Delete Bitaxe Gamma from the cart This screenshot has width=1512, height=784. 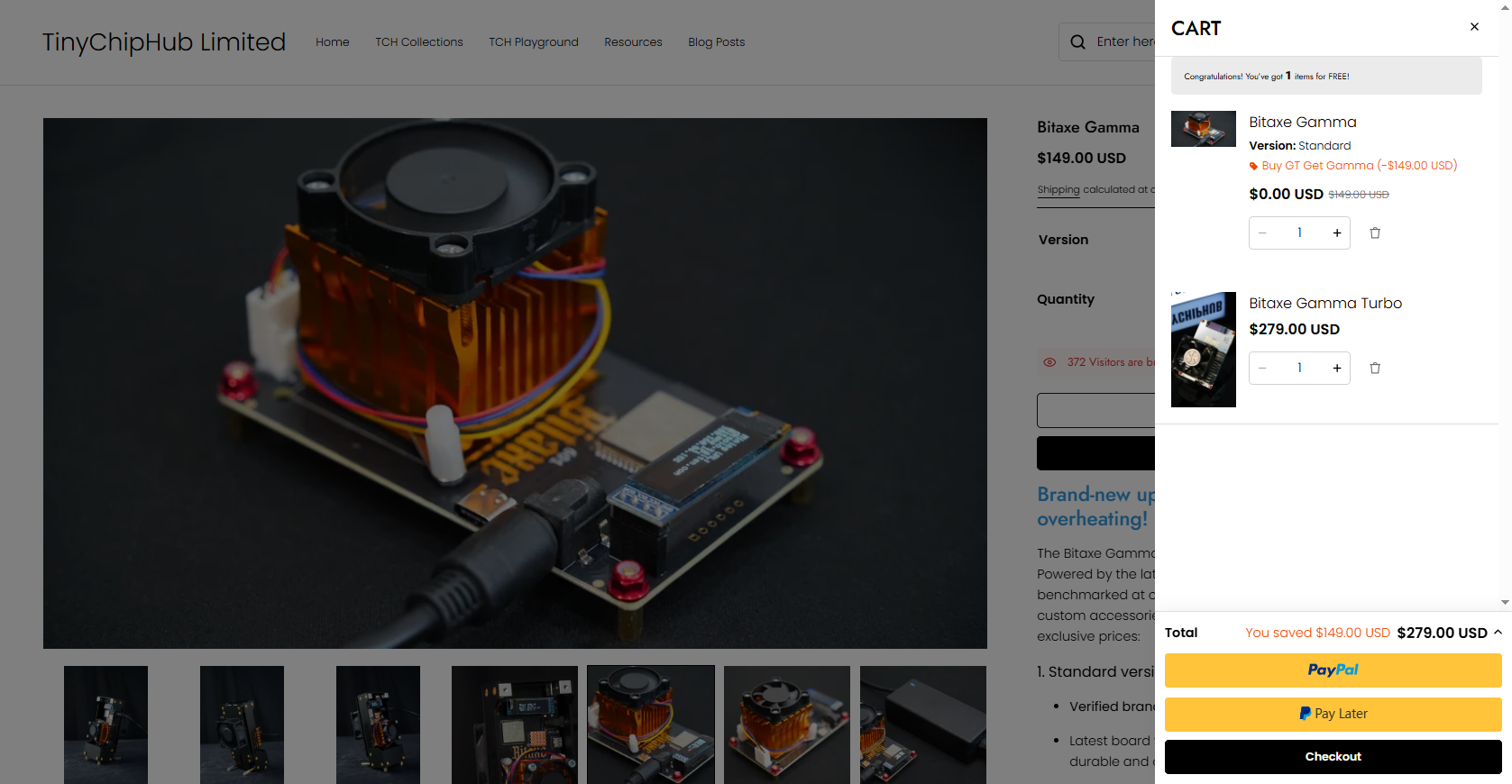(1375, 233)
